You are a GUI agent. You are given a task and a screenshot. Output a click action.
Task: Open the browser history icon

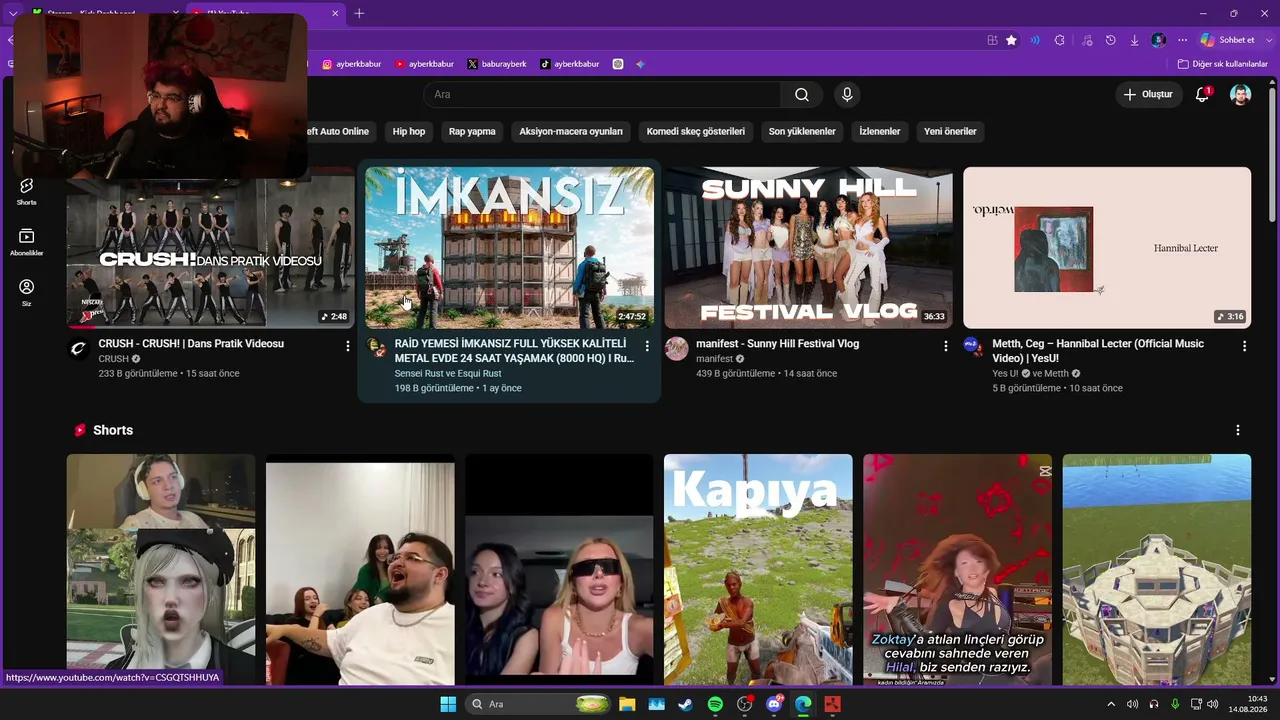click(x=1110, y=40)
